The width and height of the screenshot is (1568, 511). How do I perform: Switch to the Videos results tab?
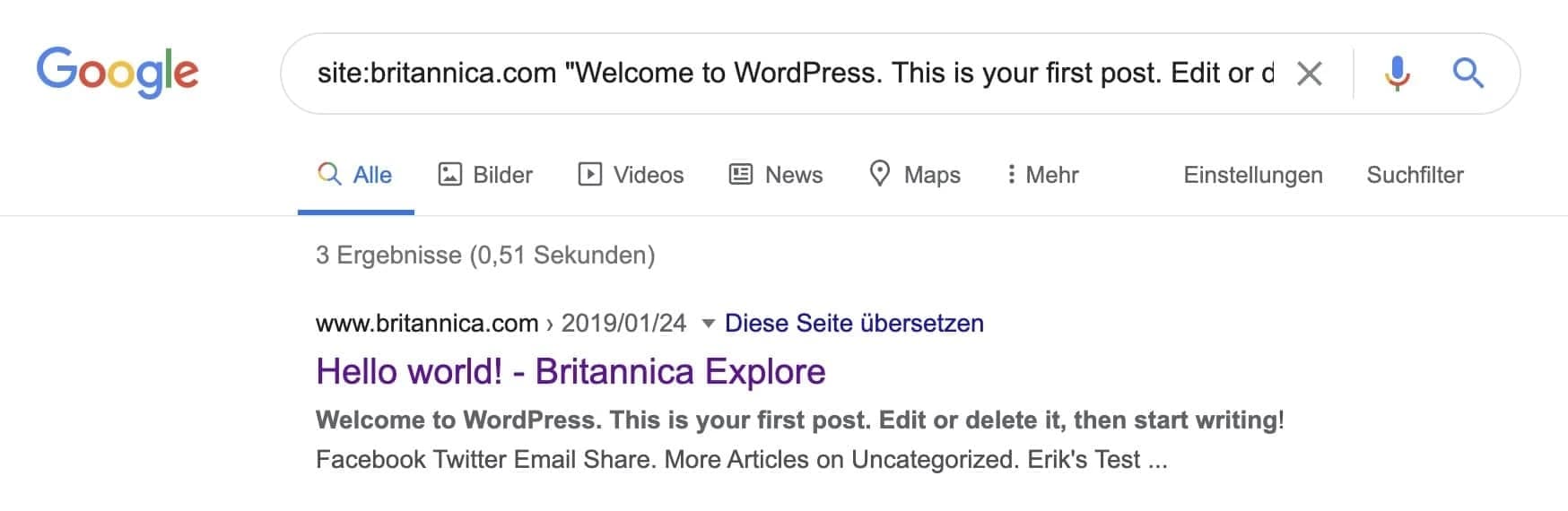tap(631, 175)
